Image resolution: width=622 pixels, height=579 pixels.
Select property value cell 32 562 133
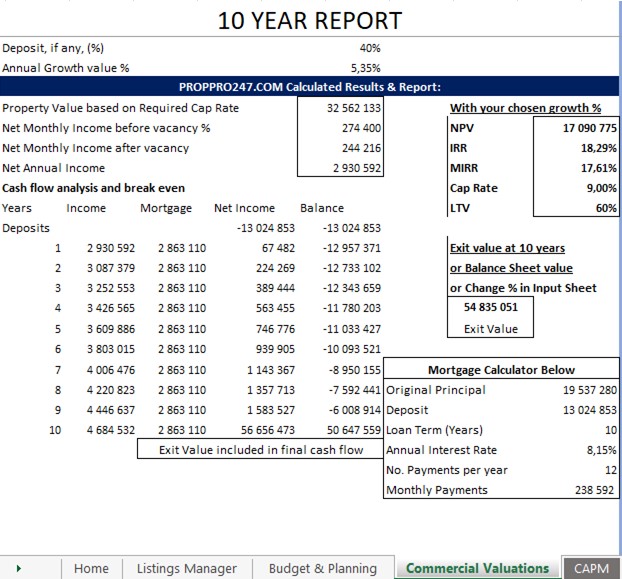coord(354,108)
